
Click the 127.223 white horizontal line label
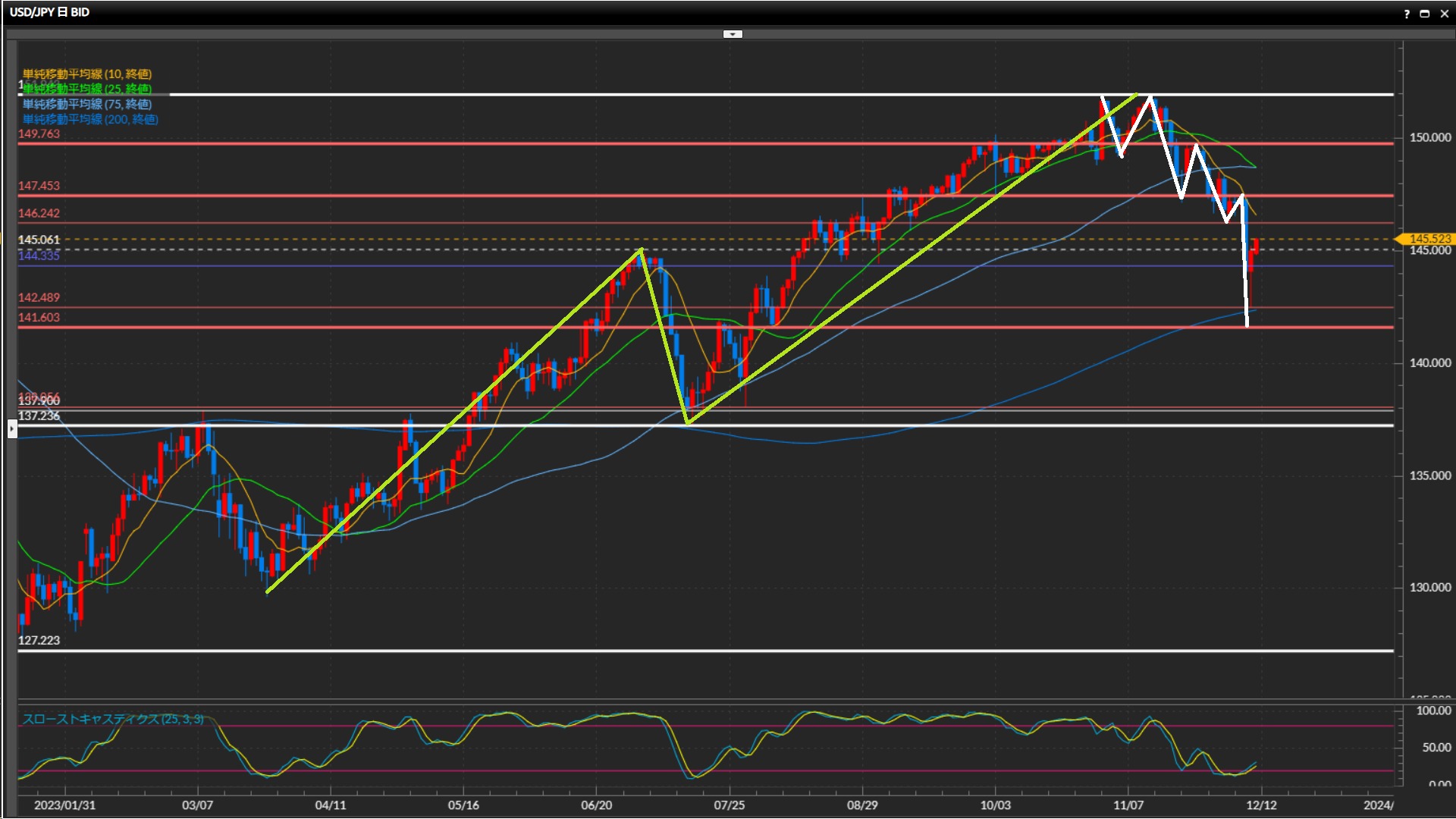coord(39,641)
